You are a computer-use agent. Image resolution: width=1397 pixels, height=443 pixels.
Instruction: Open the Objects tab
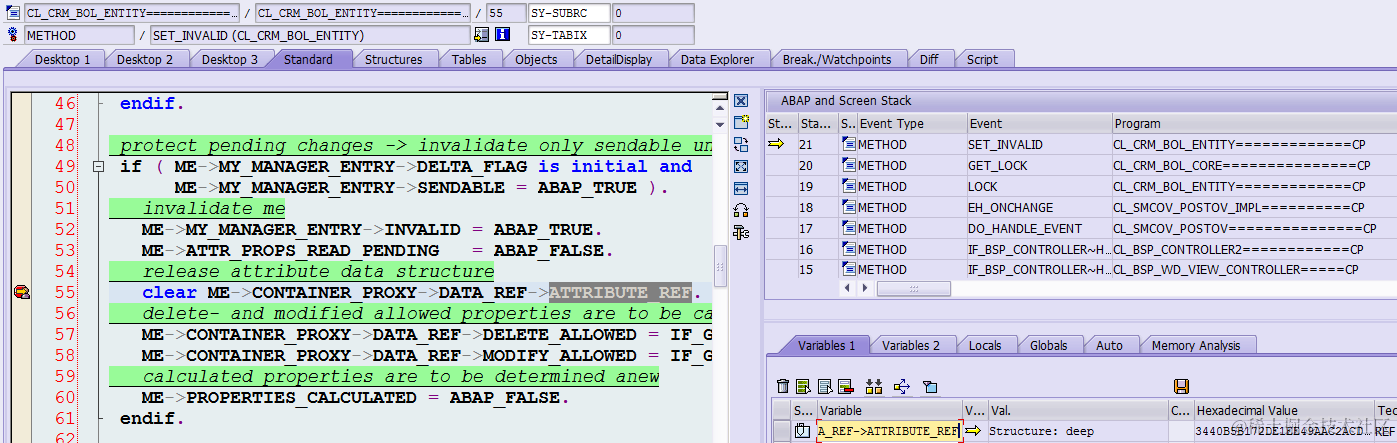coord(536,59)
